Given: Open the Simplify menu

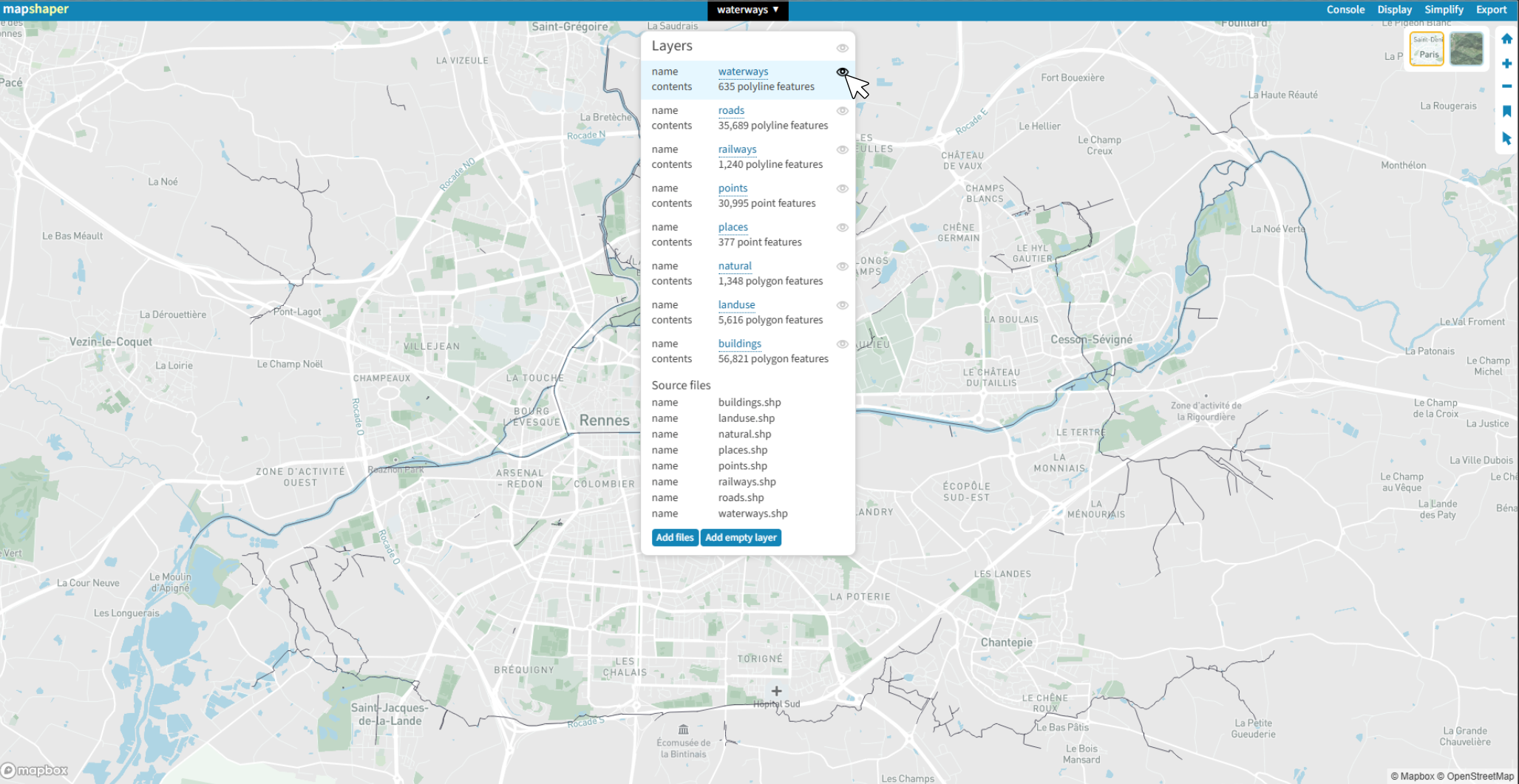Looking at the screenshot, I should pyautogui.click(x=1444, y=10).
